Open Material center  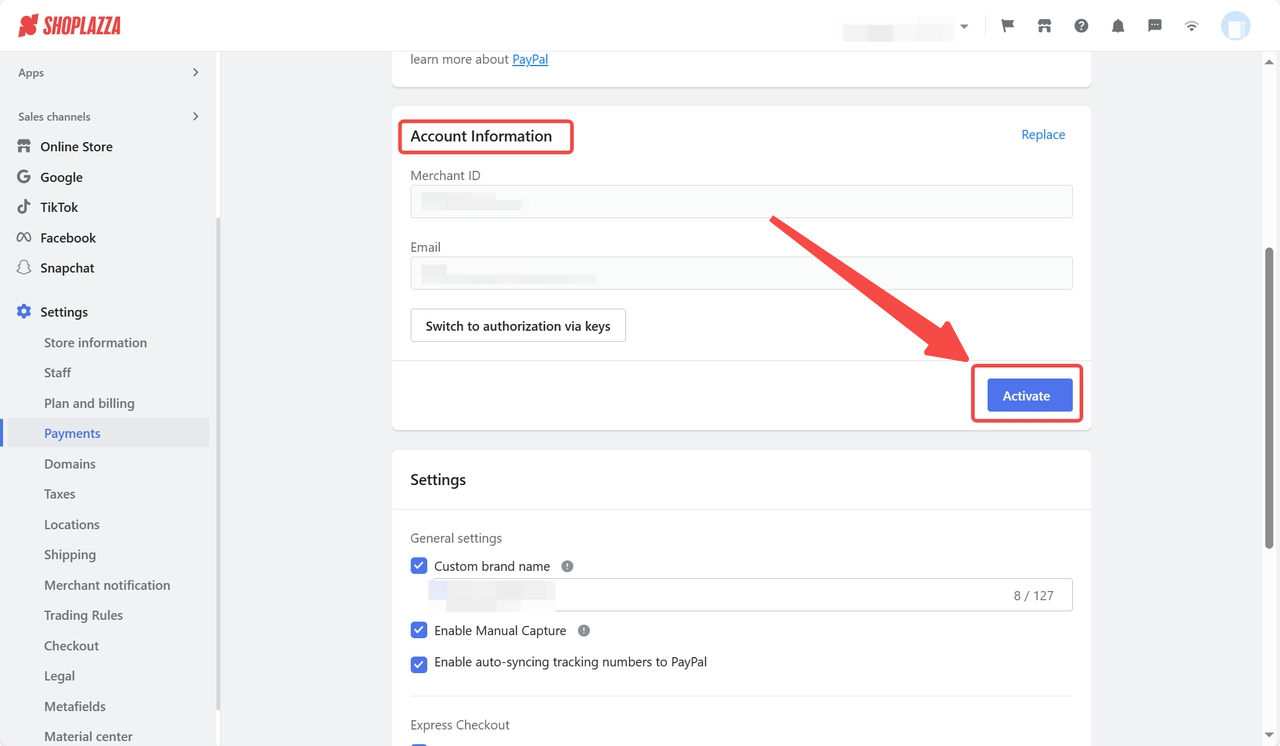[88, 737]
